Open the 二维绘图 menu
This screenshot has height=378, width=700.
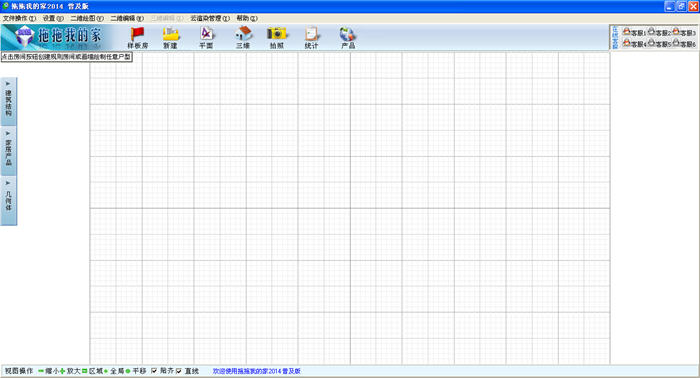click(x=87, y=18)
